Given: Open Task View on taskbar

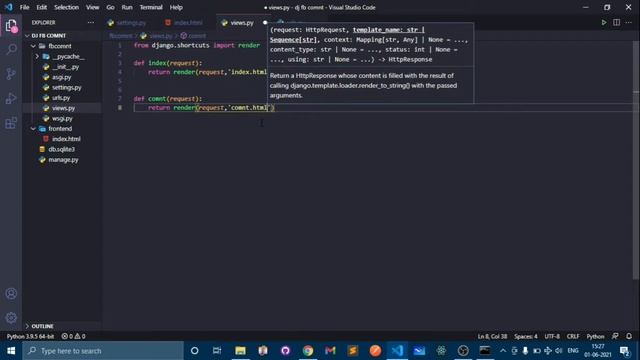Looking at the screenshot, I should [x=217, y=351].
